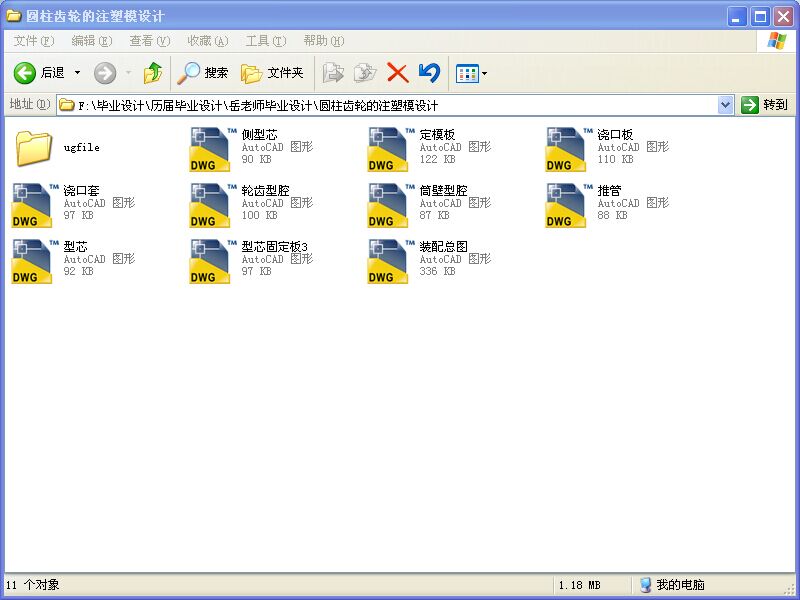
Task: Select the 装配总图 DWG file icon
Action: pos(388,261)
